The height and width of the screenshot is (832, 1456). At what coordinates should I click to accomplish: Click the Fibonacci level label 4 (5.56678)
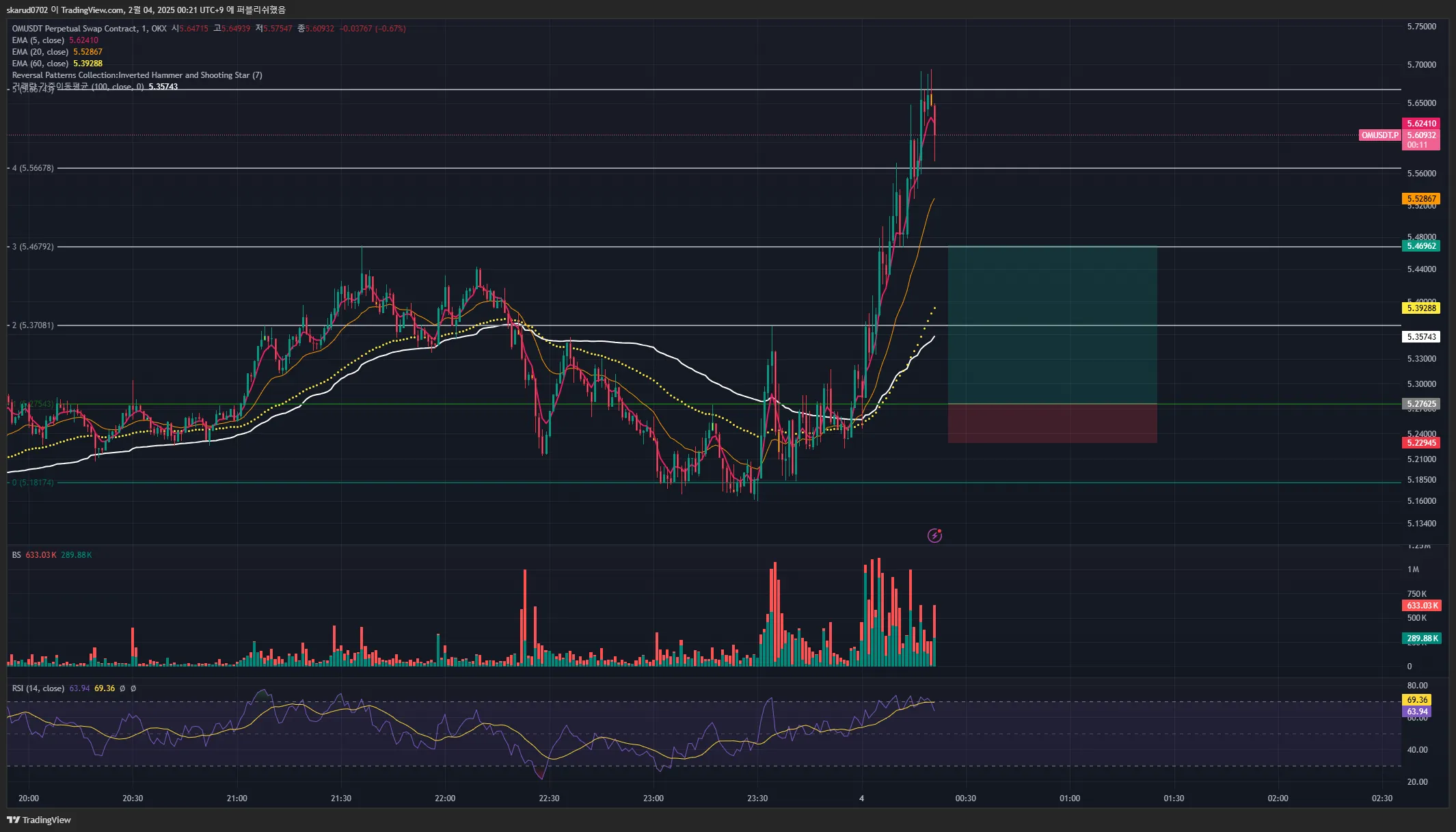(33, 168)
